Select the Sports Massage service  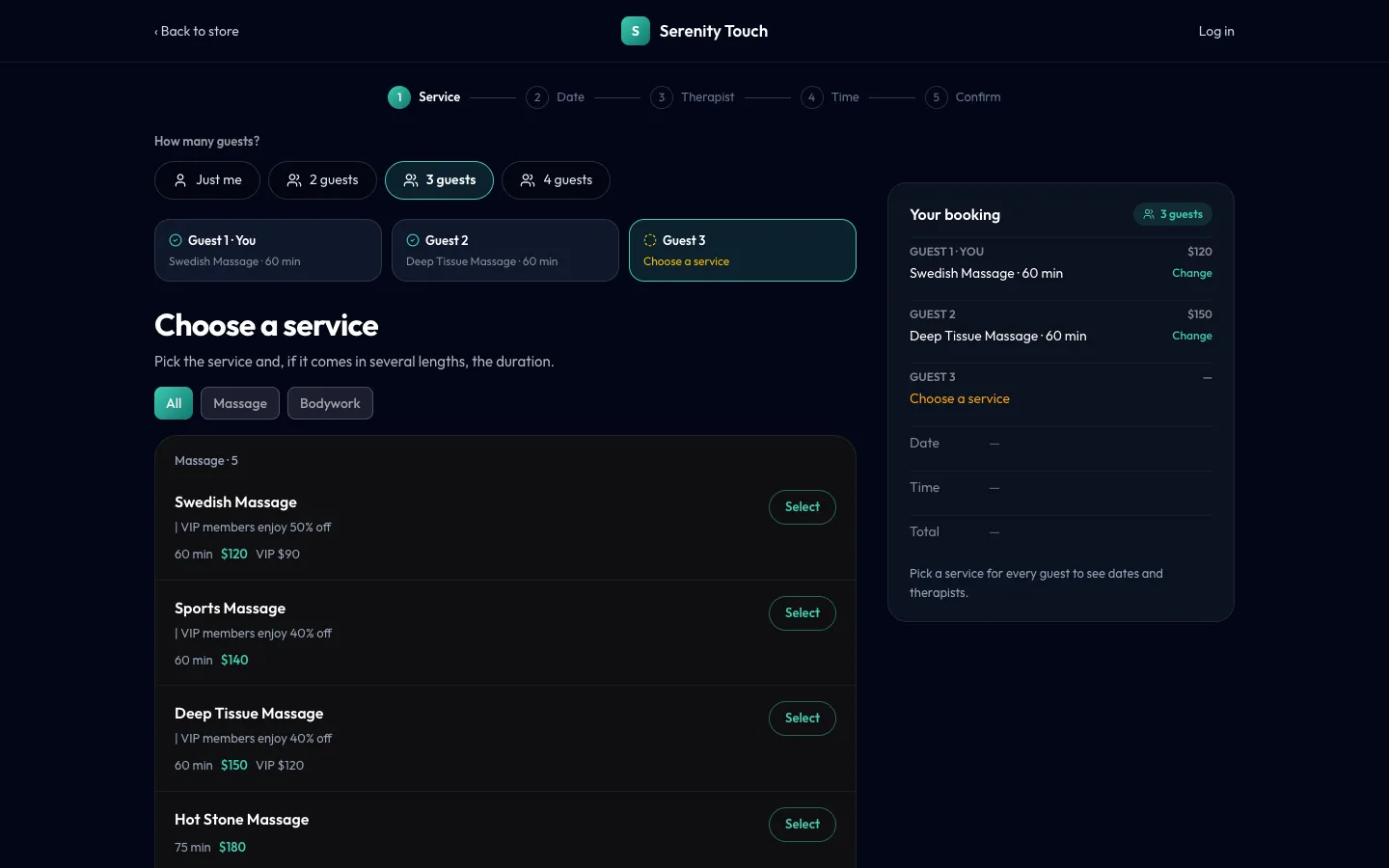point(803,613)
